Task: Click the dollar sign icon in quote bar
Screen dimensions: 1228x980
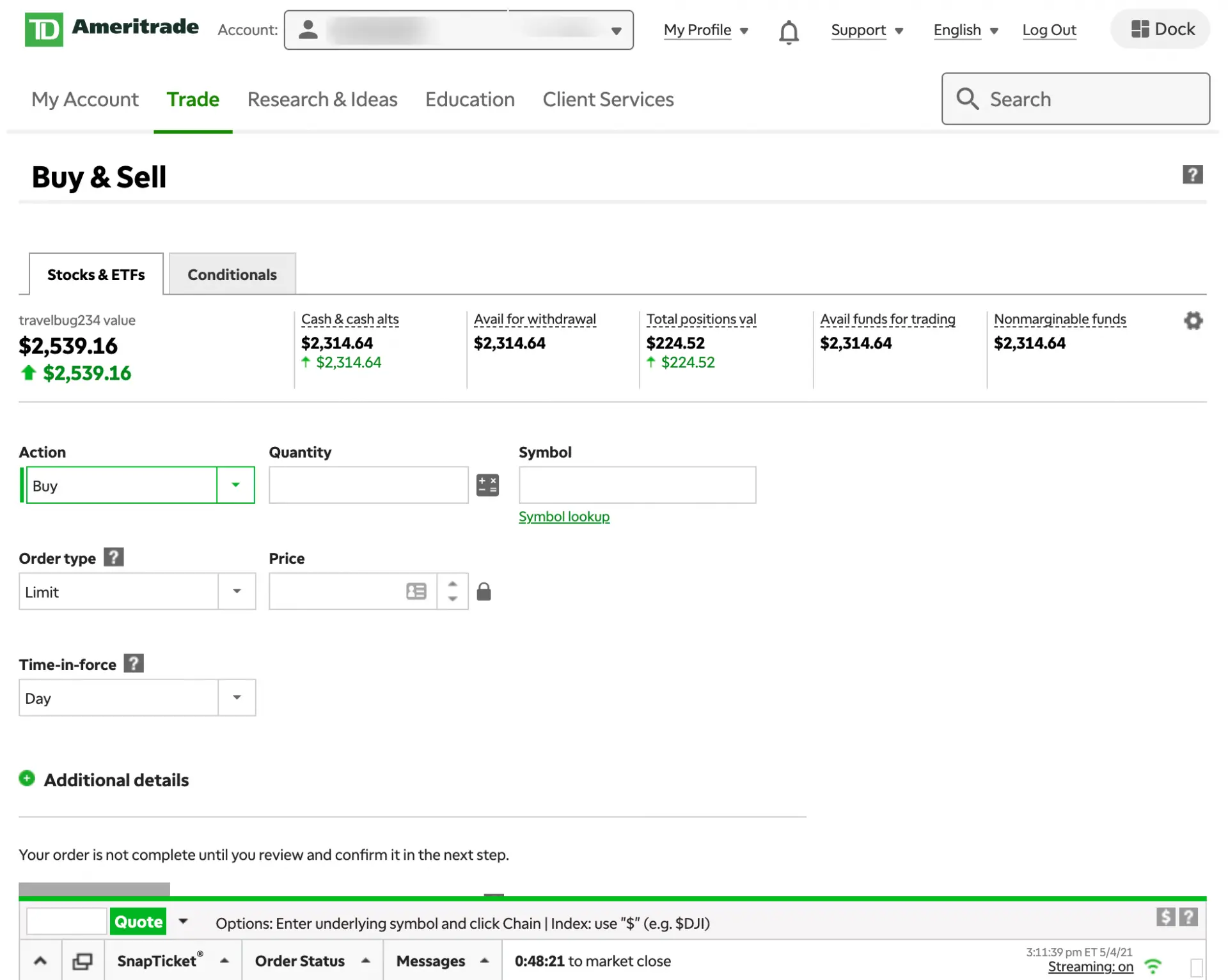Action: coord(1165,917)
